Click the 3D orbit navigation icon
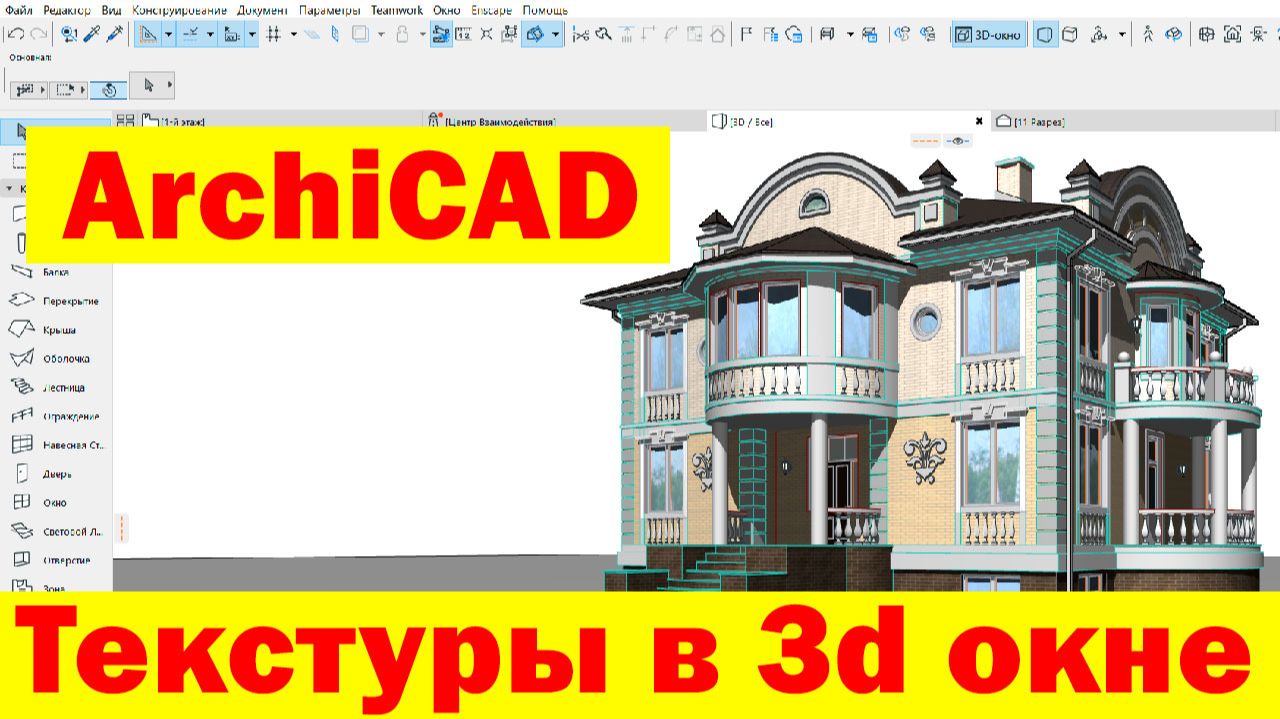 (1098, 34)
